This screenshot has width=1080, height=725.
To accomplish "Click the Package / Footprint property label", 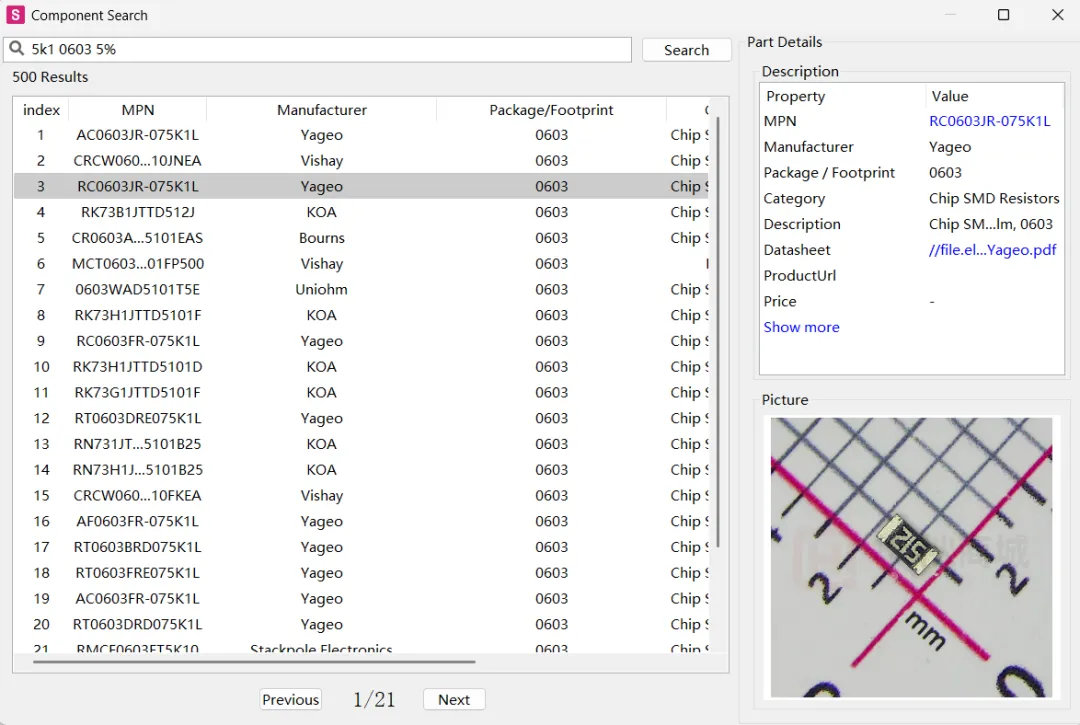I will 829,173.
